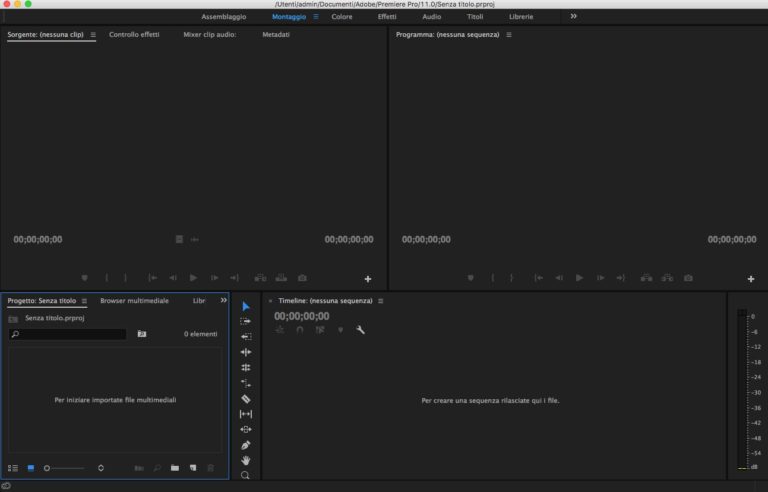This screenshot has width=768, height=492.
Task: Open Source panel menu
Action: pos(93,34)
